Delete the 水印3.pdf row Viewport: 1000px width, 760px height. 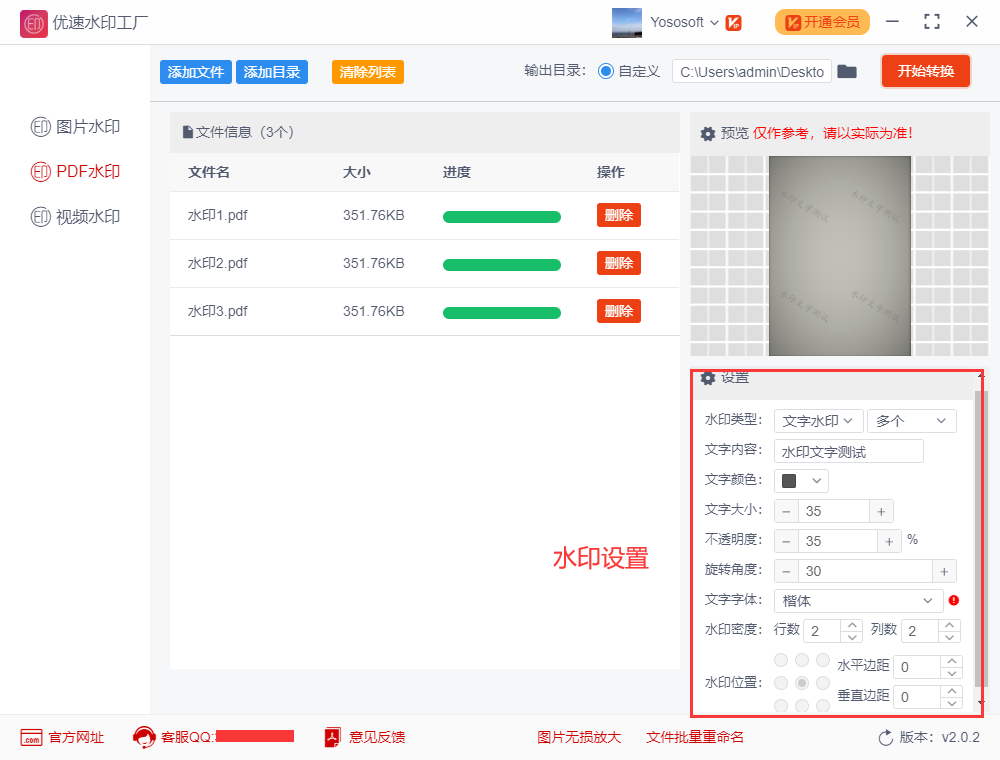tap(619, 311)
